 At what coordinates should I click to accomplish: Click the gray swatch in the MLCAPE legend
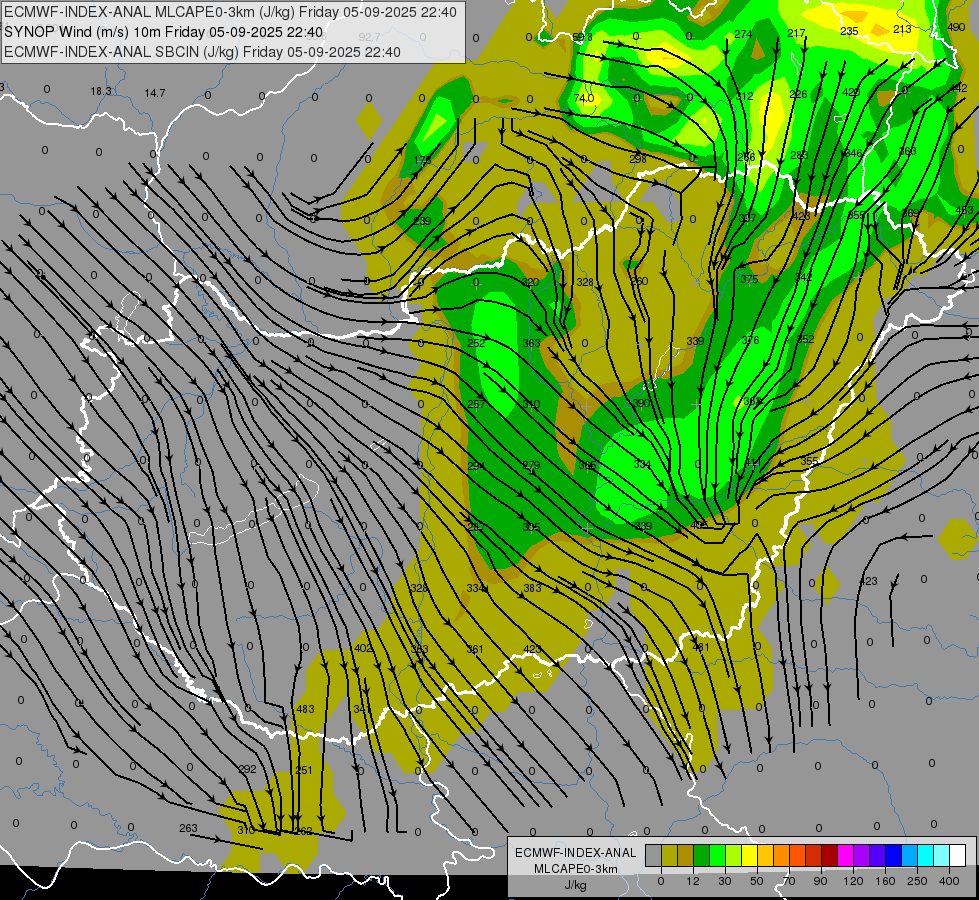tap(654, 855)
